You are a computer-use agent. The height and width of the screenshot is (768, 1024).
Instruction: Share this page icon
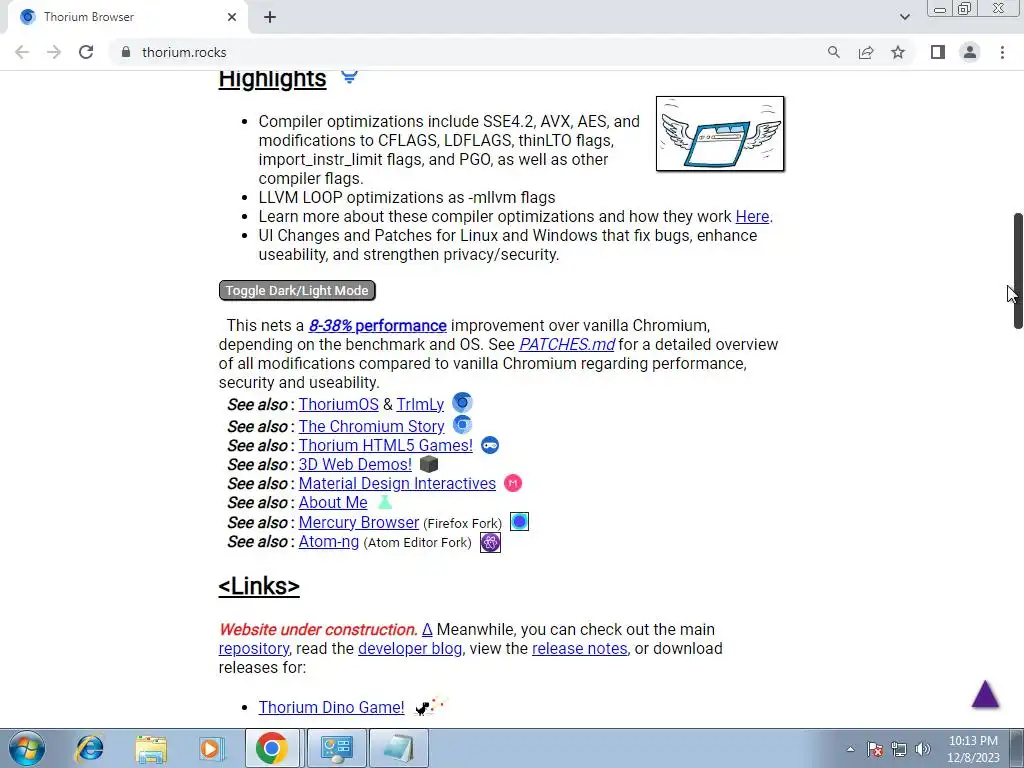tap(866, 52)
